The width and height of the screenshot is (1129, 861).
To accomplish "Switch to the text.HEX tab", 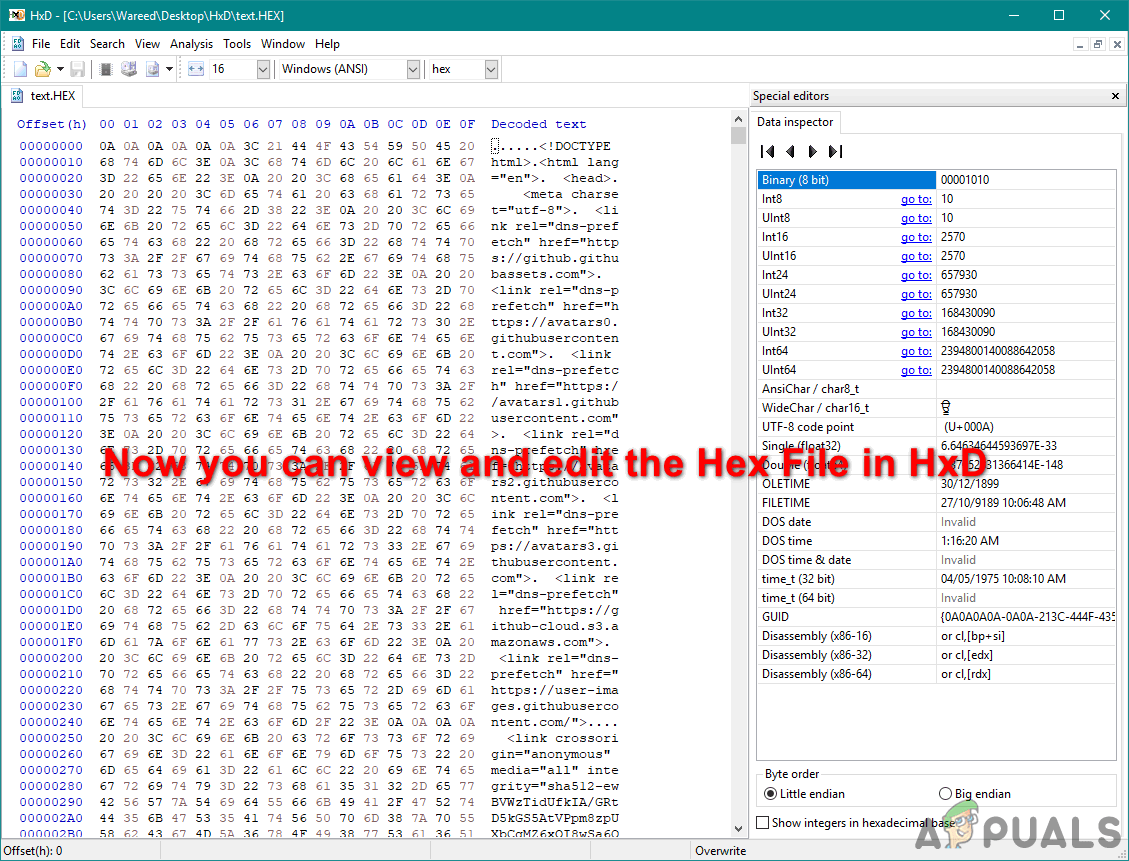I will click(x=51, y=96).
